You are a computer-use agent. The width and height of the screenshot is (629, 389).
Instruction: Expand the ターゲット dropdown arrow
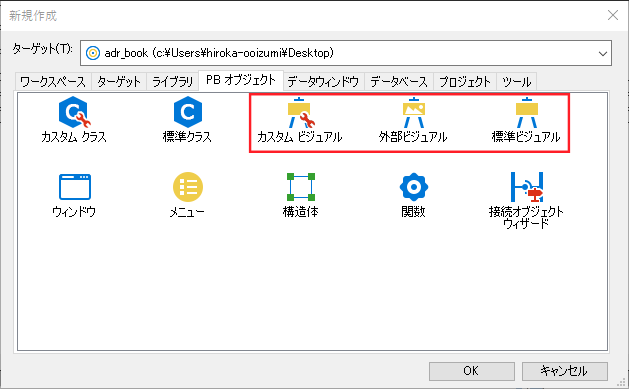[603, 53]
